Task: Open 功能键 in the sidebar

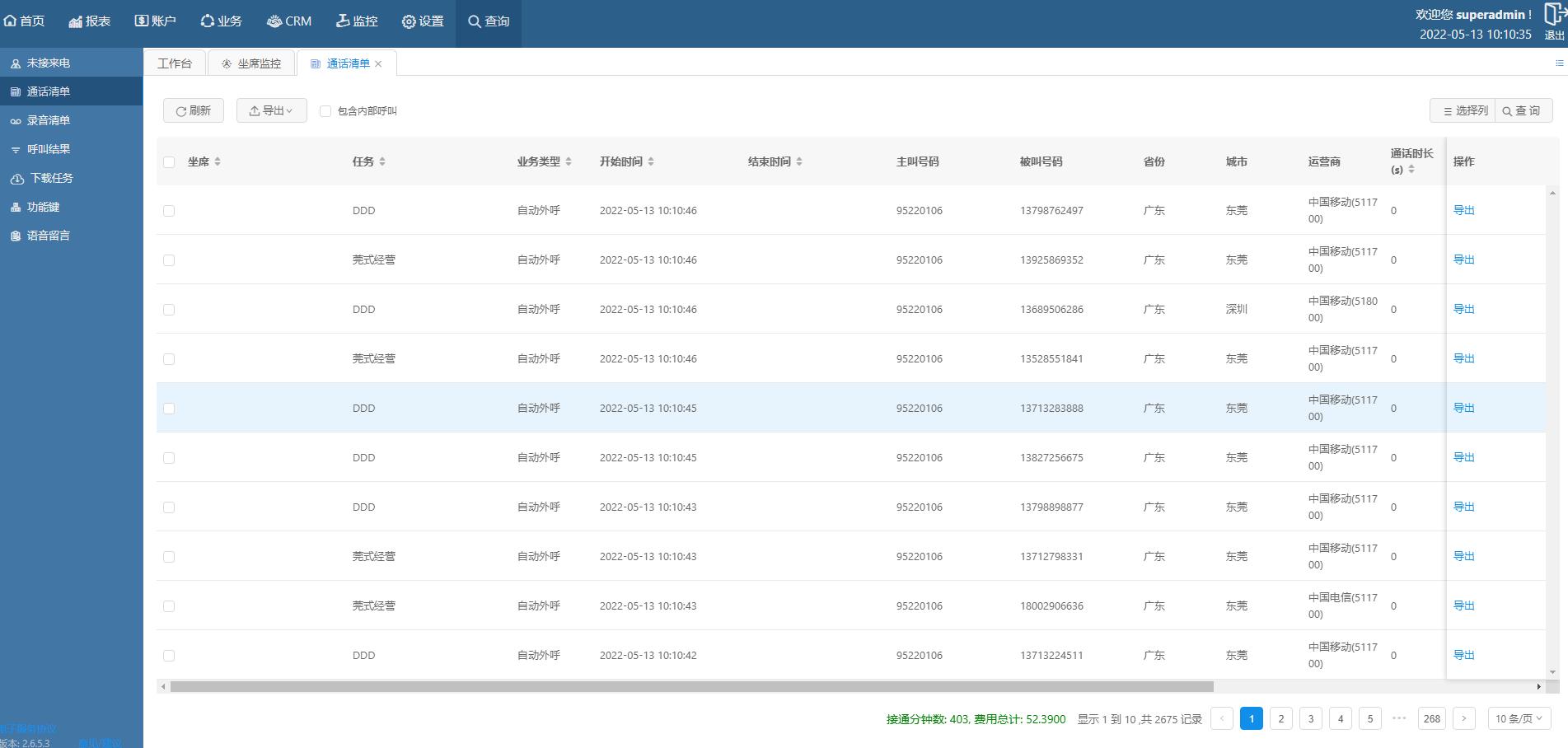Action: [72, 207]
